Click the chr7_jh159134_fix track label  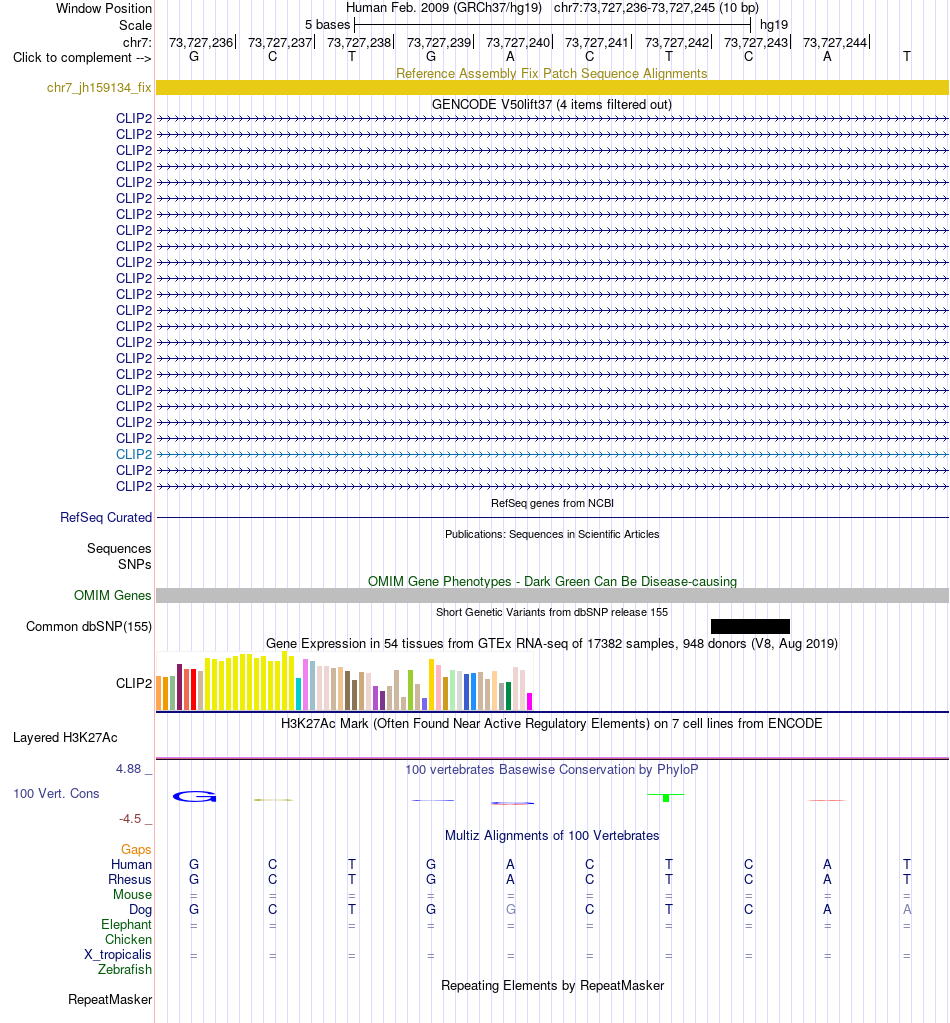[x=99, y=87]
